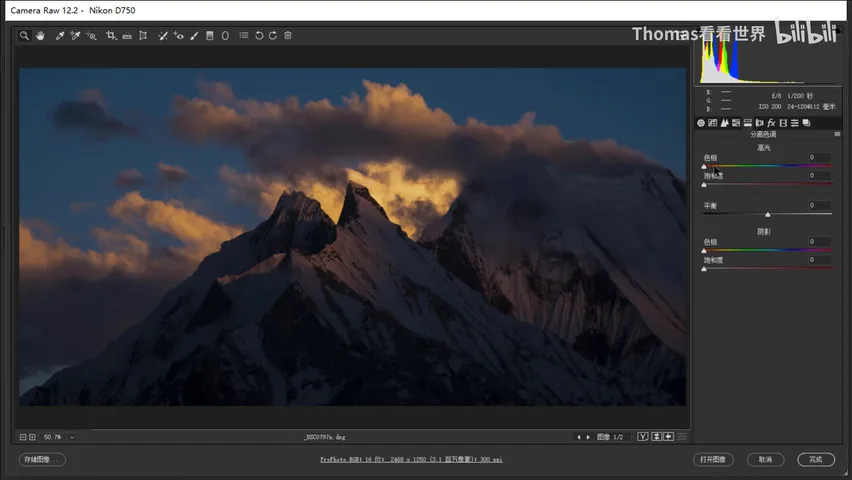Screen dimensions: 852x480
Task: Open the preferences list icon
Action: pyautogui.click(x=244, y=35)
